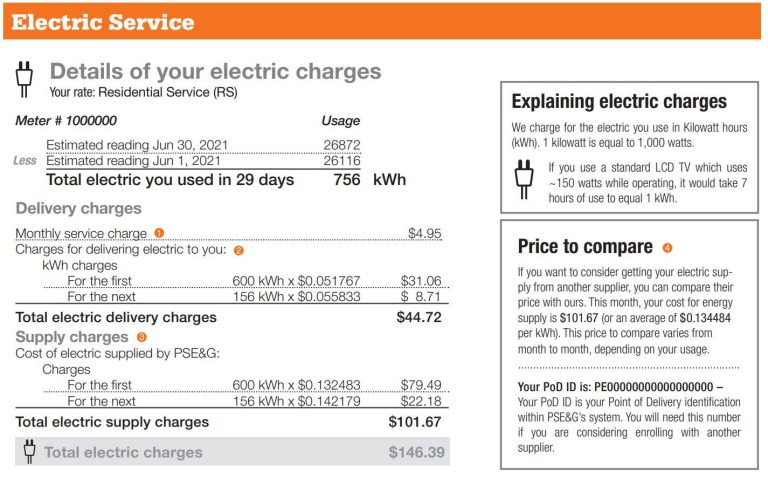Click the orange number 4 marker

click(x=667, y=247)
